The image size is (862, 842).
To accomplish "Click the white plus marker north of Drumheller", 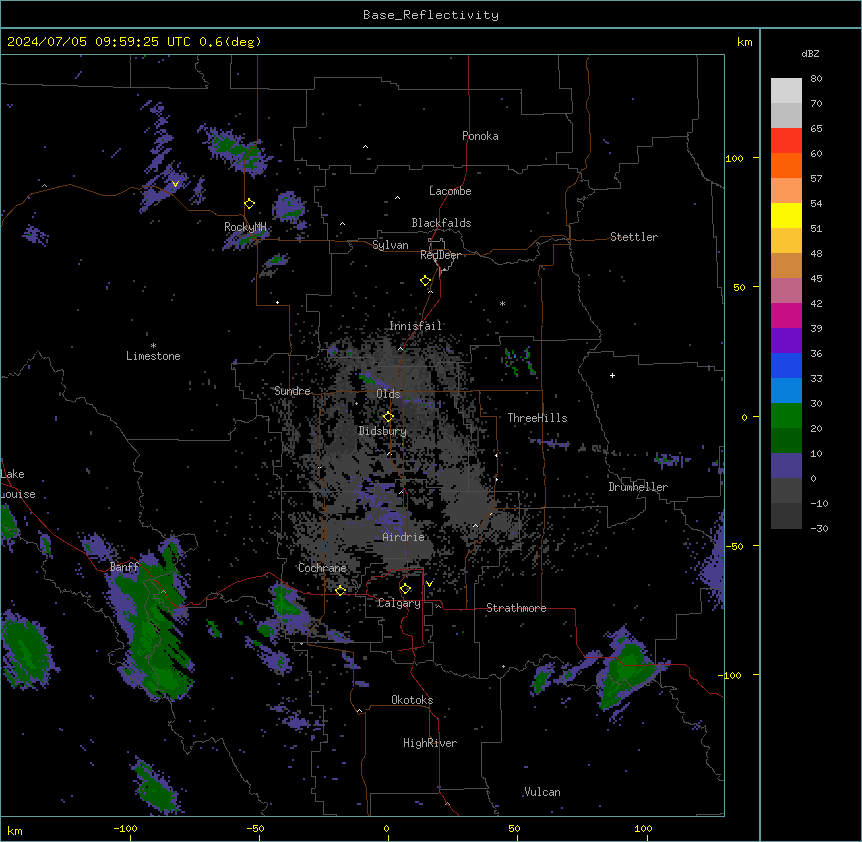I will (x=612, y=375).
